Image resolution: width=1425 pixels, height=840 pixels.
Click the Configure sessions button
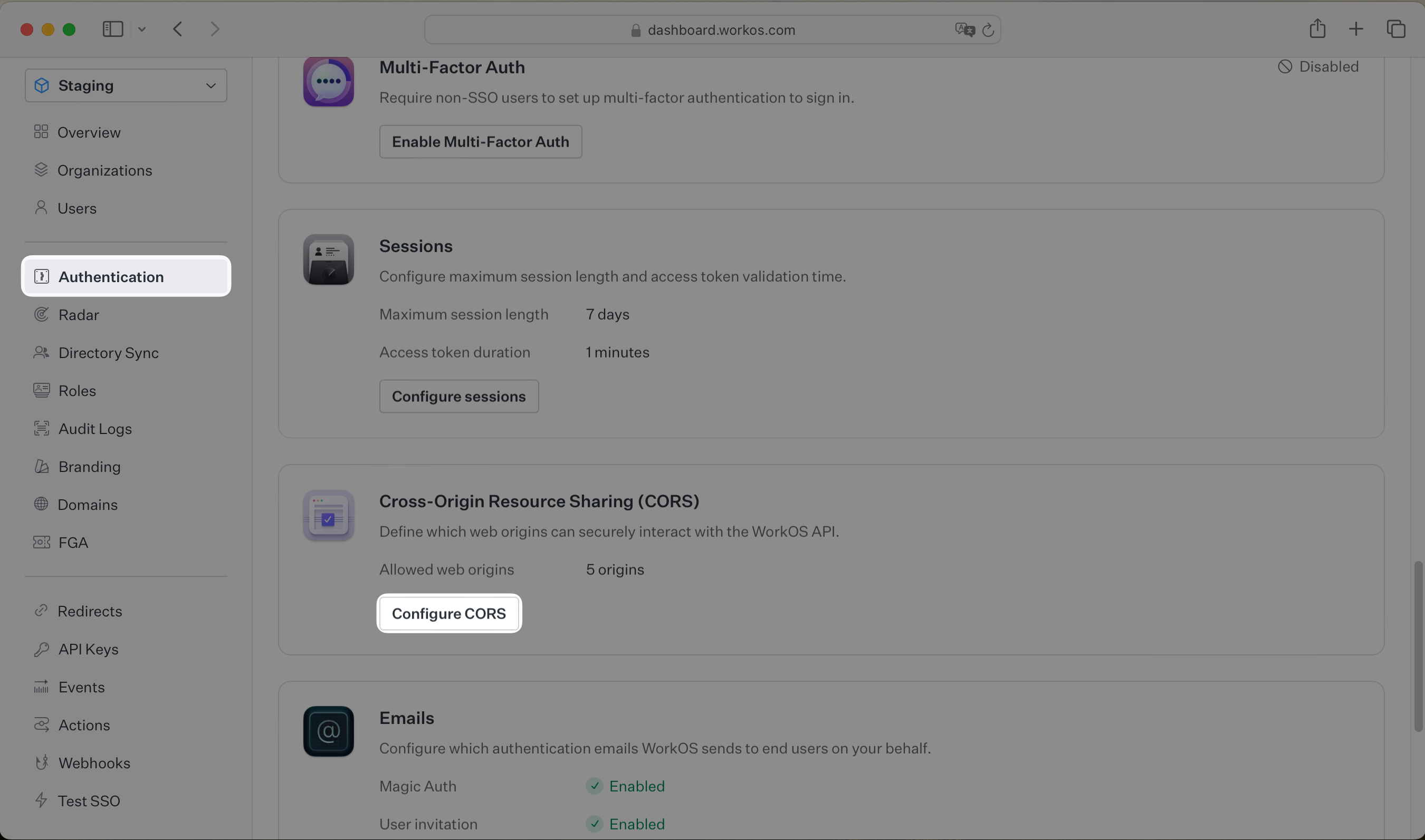458,396
